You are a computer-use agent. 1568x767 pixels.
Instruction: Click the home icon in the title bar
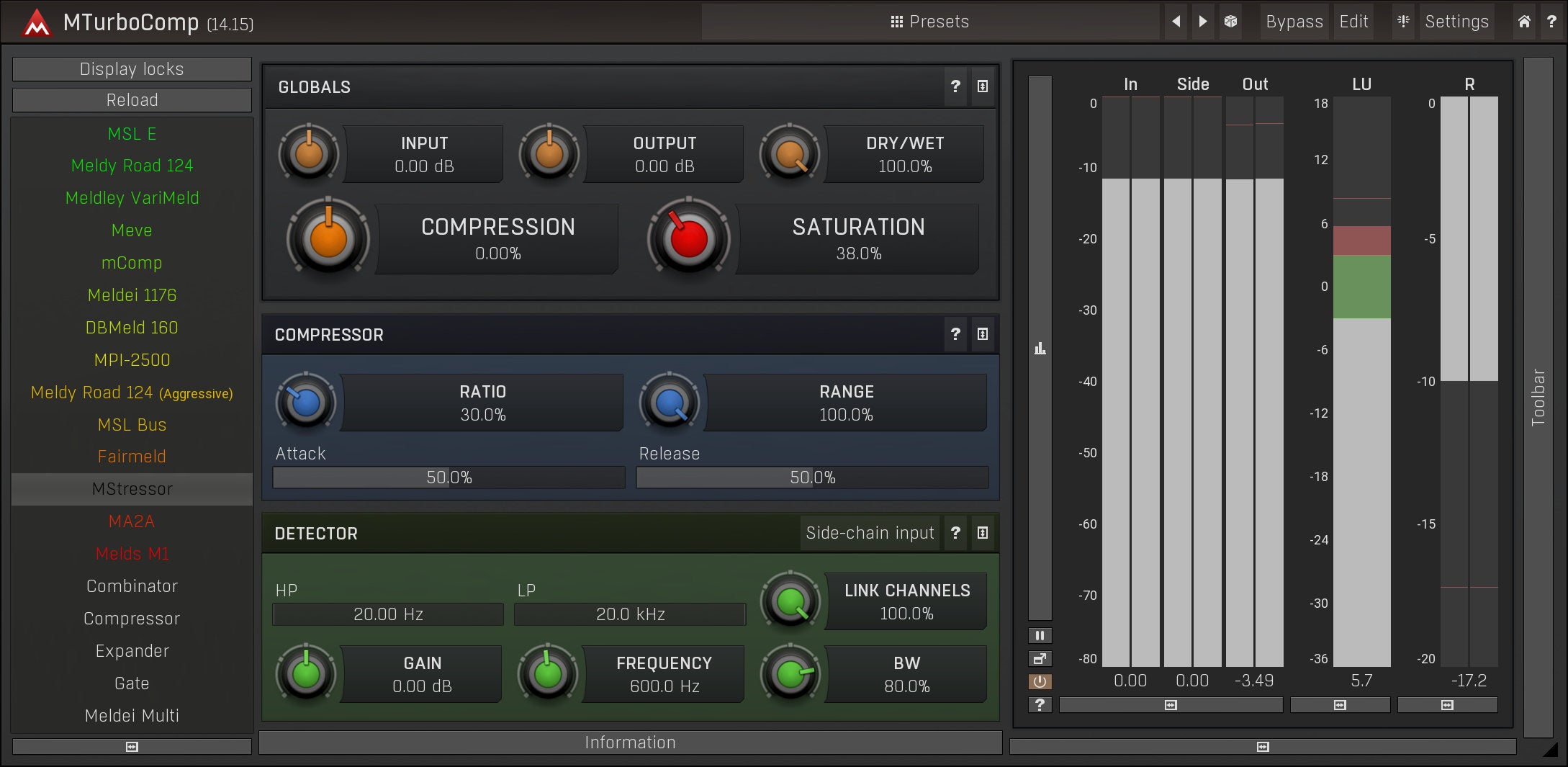tap(1524, 22)
